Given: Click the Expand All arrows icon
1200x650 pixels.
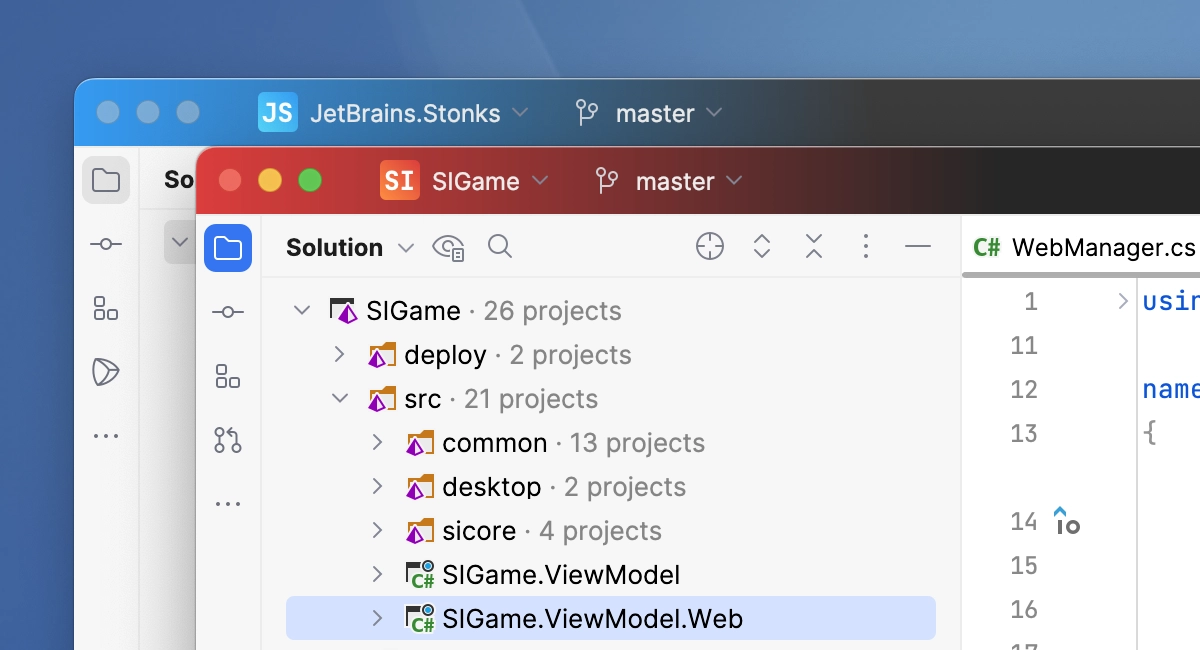Looking at the screenshot, I should tap(762, 247).
